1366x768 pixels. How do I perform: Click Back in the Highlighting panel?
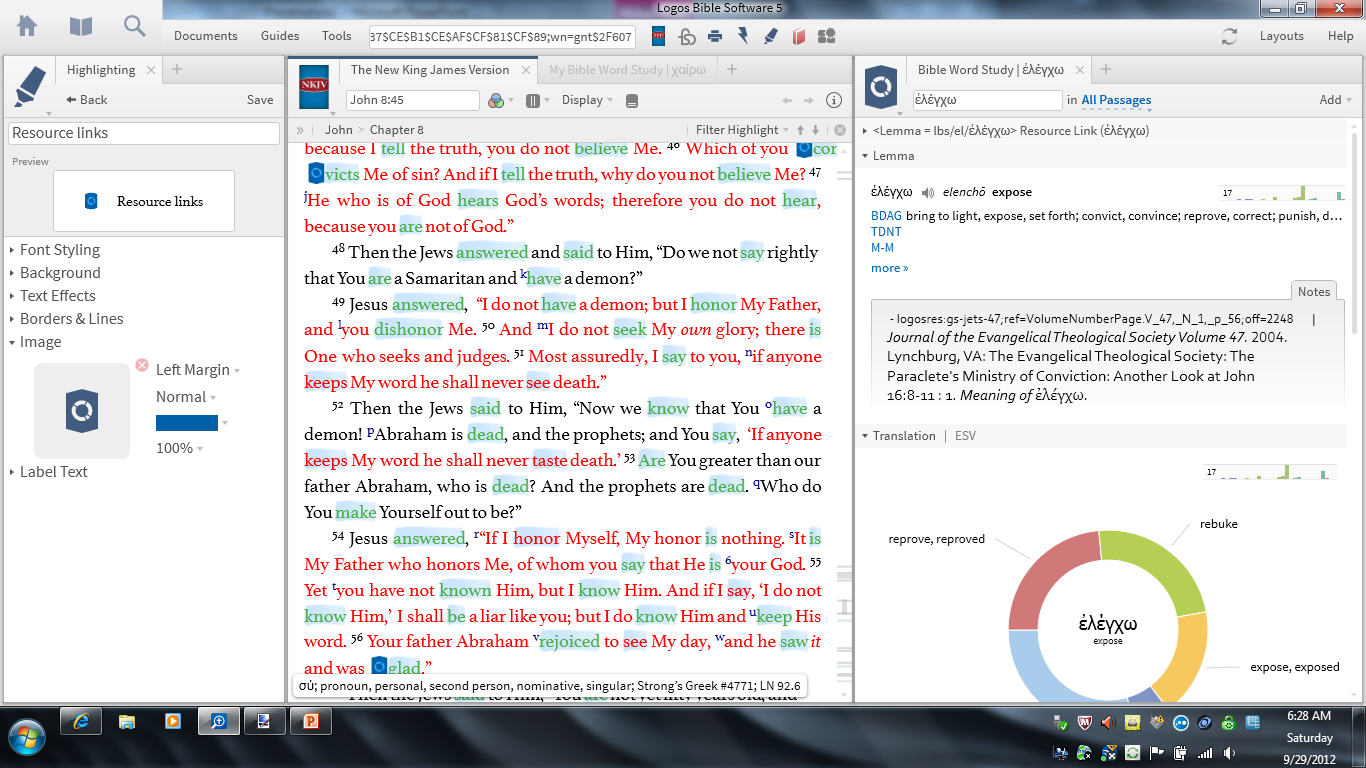pyautogui.click(x=87, y=100)
